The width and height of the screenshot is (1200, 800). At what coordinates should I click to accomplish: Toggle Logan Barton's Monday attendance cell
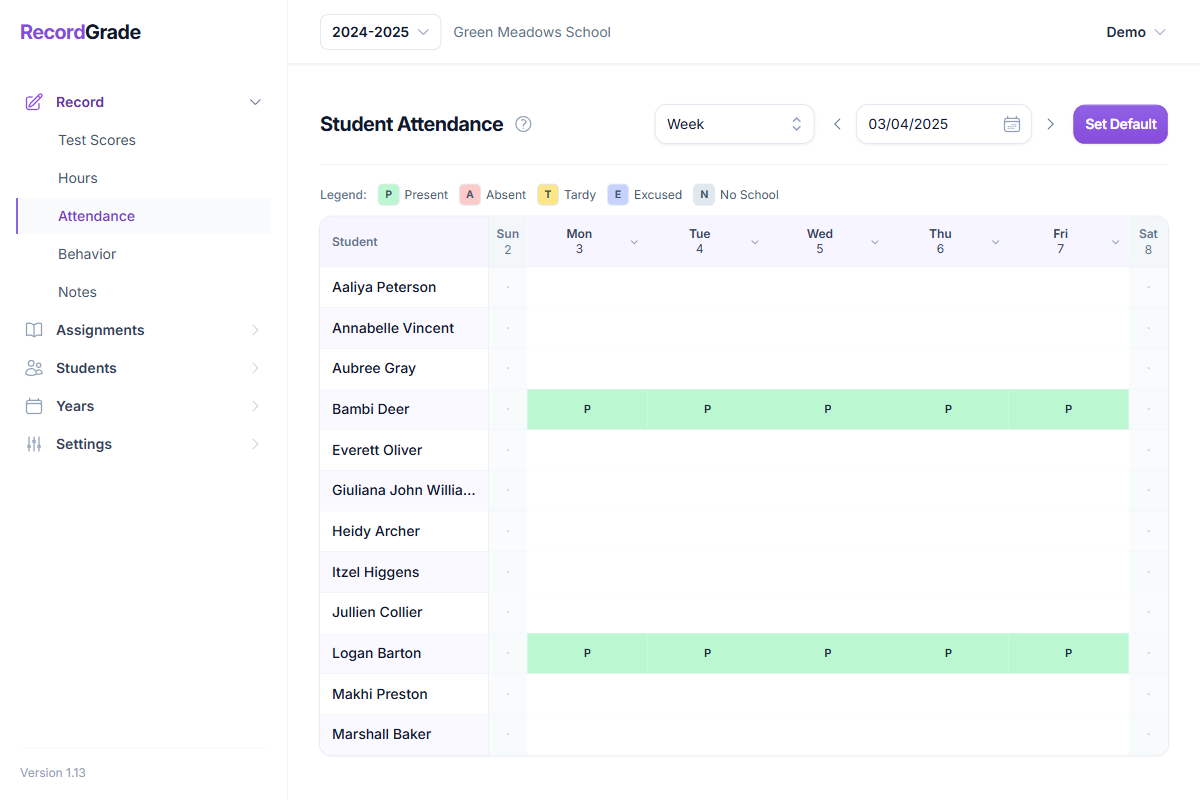(x=587, y=653)
